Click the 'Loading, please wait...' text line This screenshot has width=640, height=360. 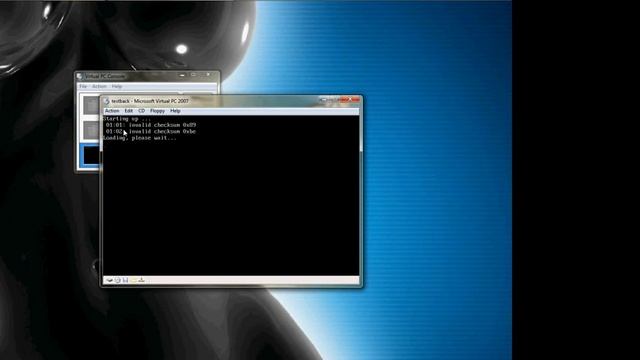[x=140, y=138]
